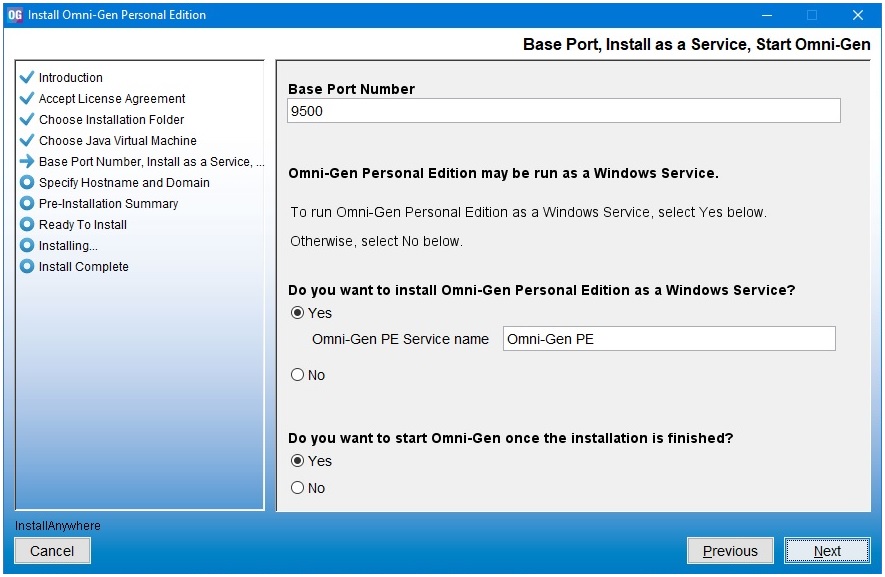Select No for starting Omni-Gen after installation
885x577 pixels.
297,488
